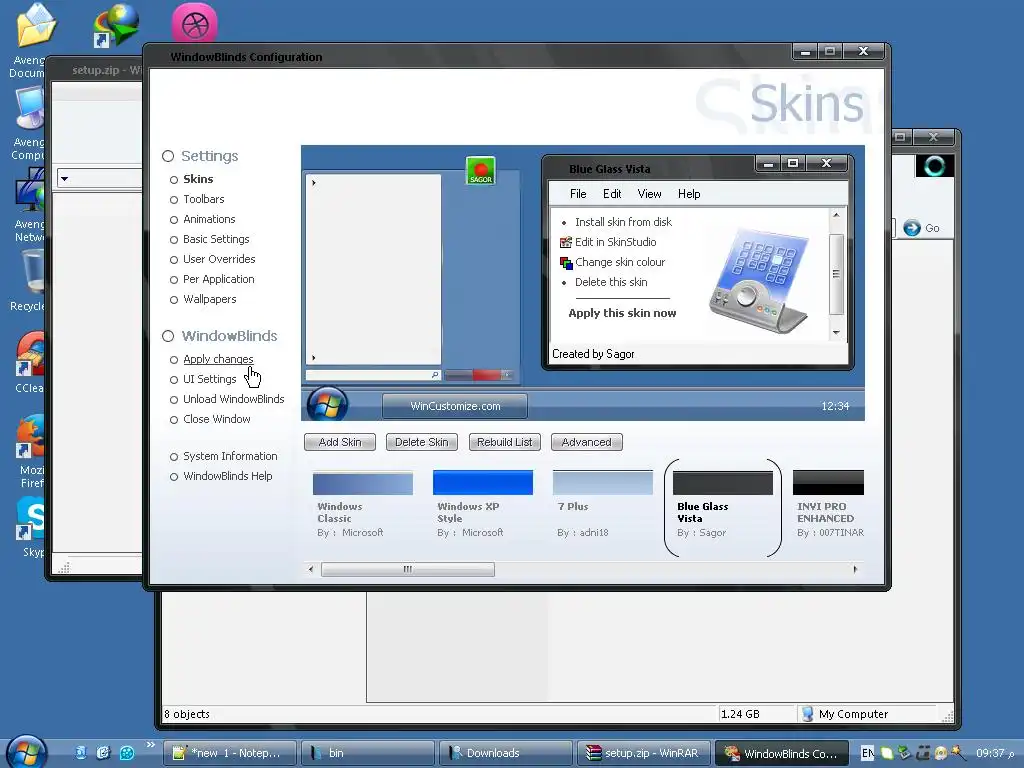
Task: Open the CCleaner desktop icon
Action: [29, 363]
